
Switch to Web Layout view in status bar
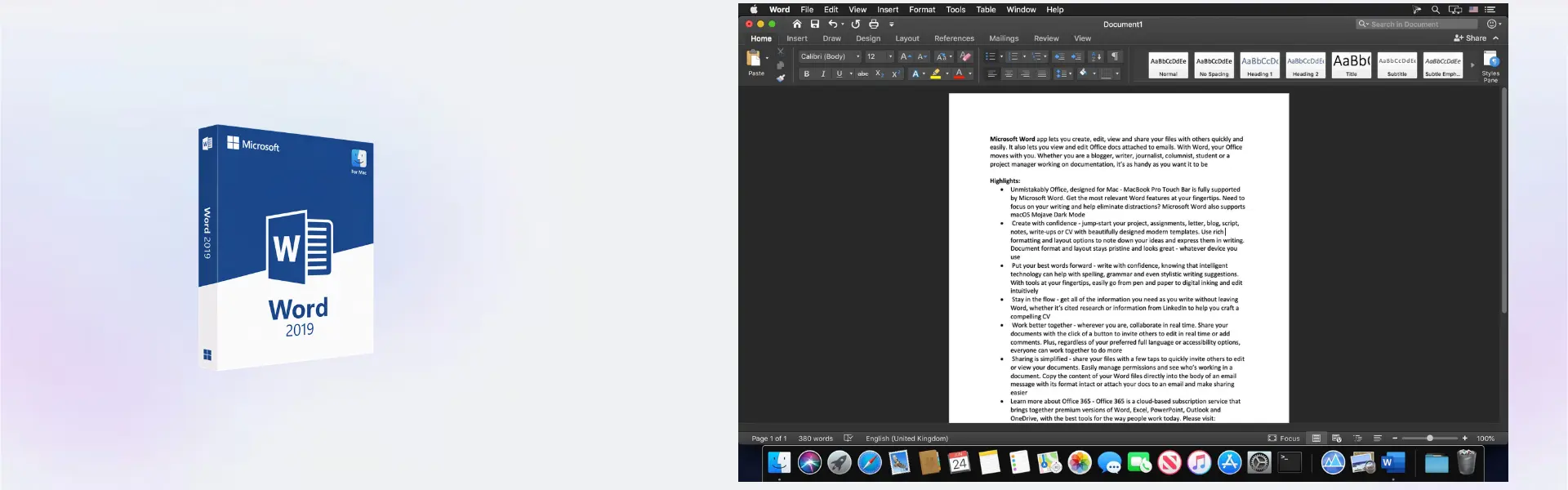tap(1337, 439)
